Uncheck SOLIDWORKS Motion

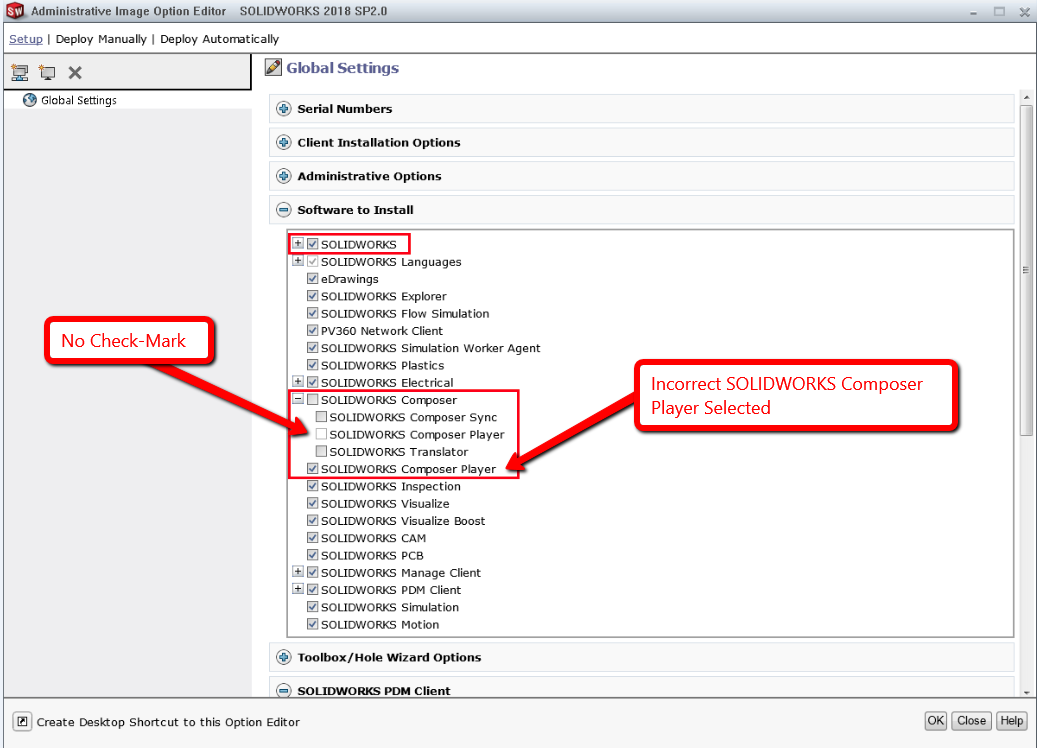click(313, 624)
